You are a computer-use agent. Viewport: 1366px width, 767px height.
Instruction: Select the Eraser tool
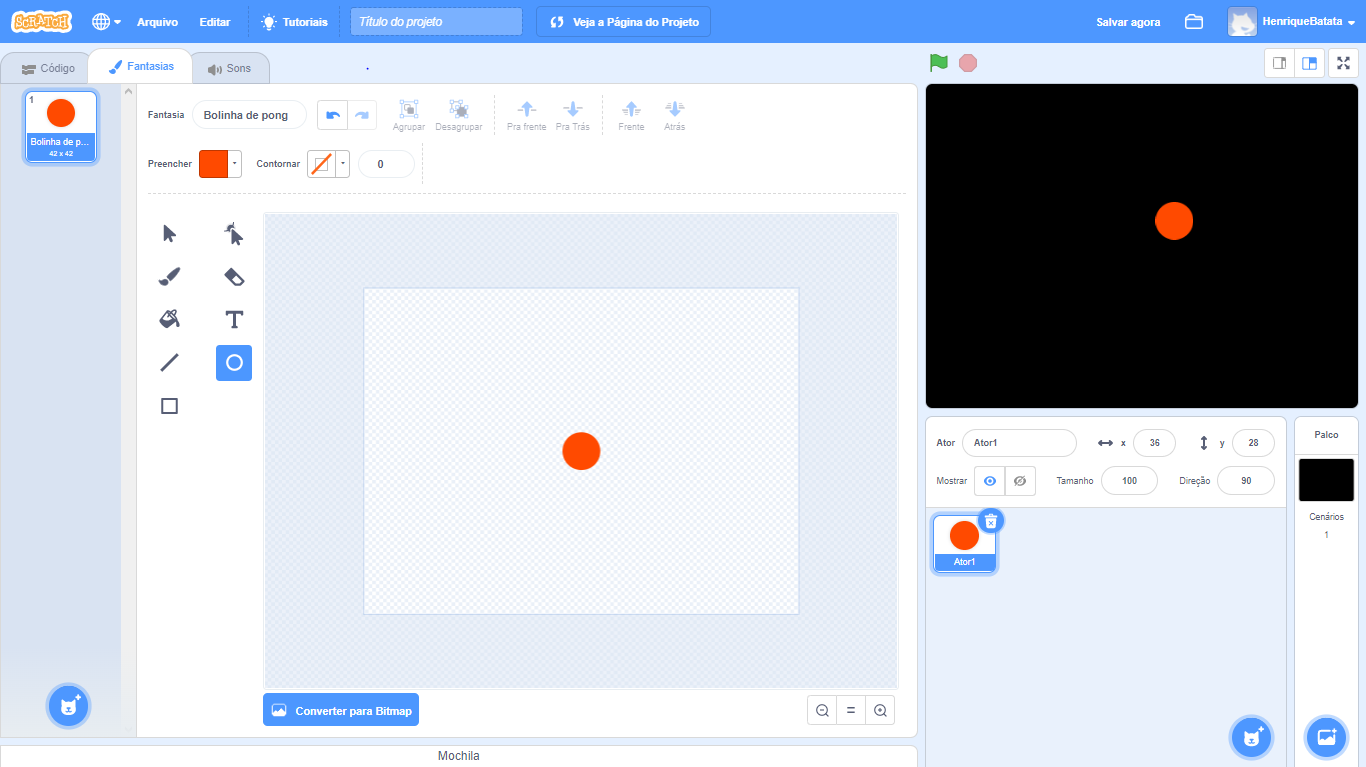coord(234,276)
